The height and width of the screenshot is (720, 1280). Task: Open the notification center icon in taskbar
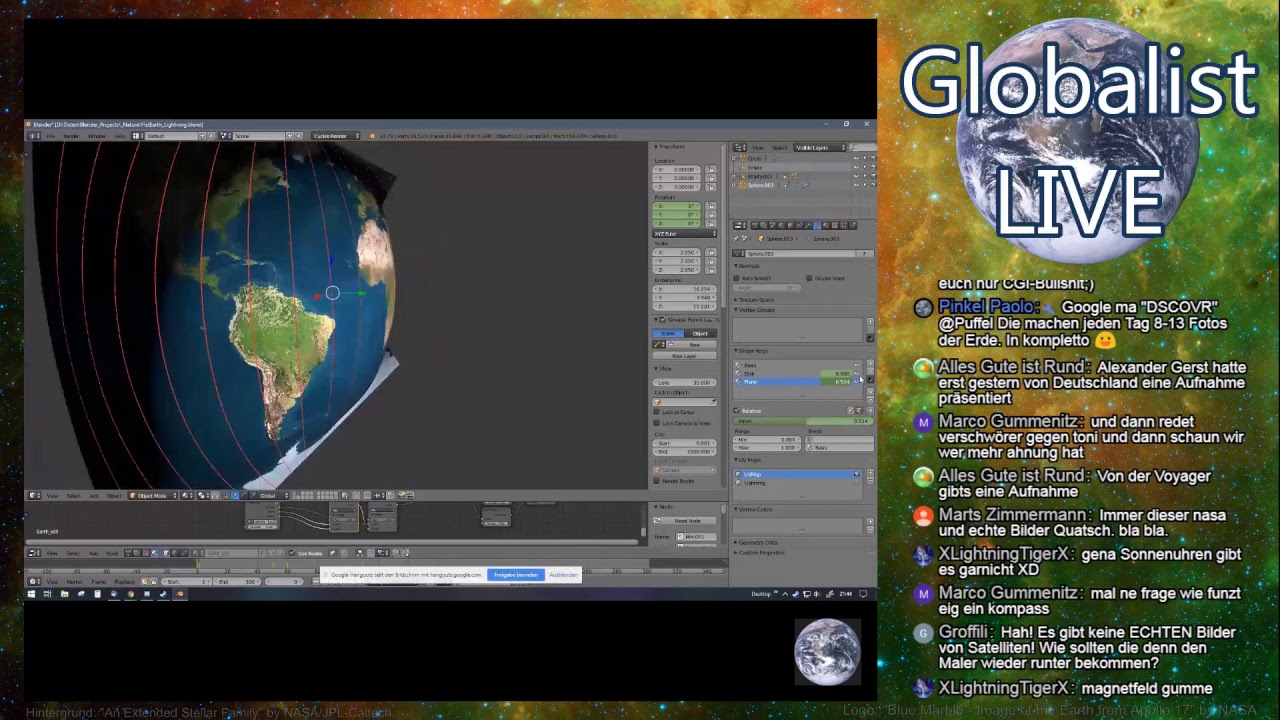coord(863,594)
